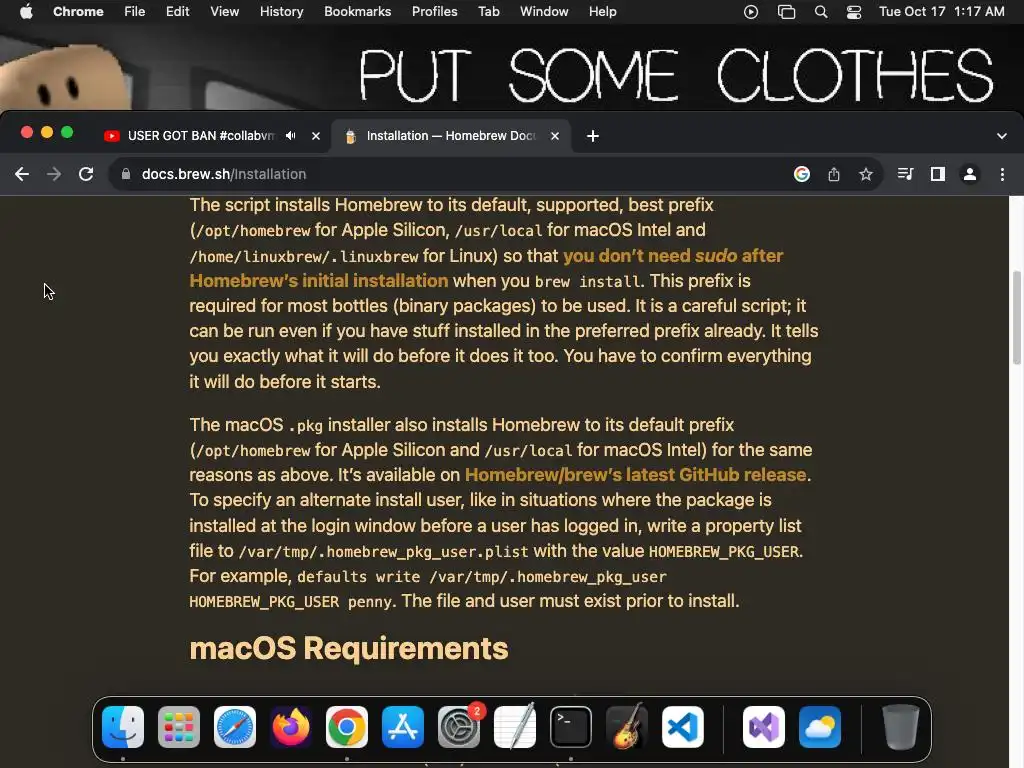This screenshot has width=1024, height=768.
Task: Click the share page icon
Action: coord(834,174)
